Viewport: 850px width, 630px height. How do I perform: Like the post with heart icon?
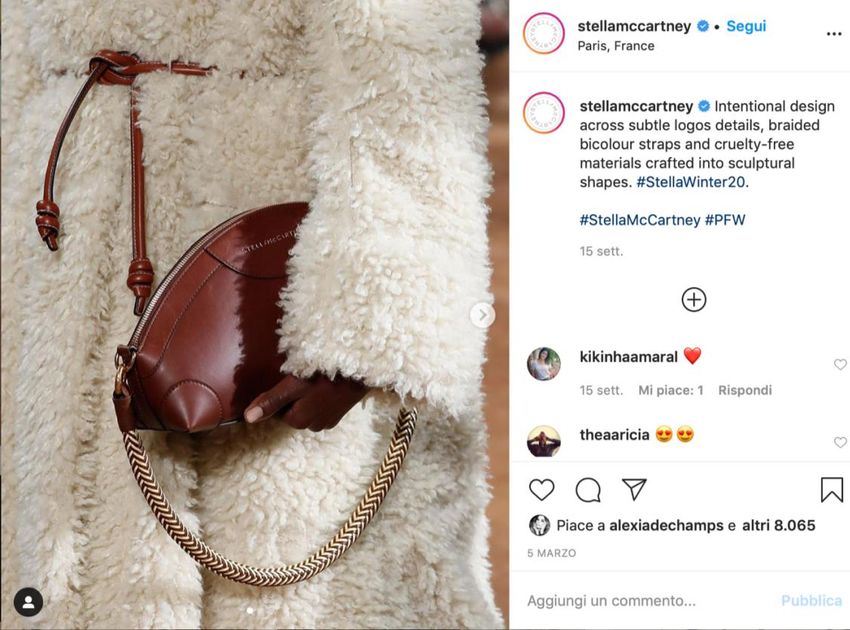pos(541,490)
